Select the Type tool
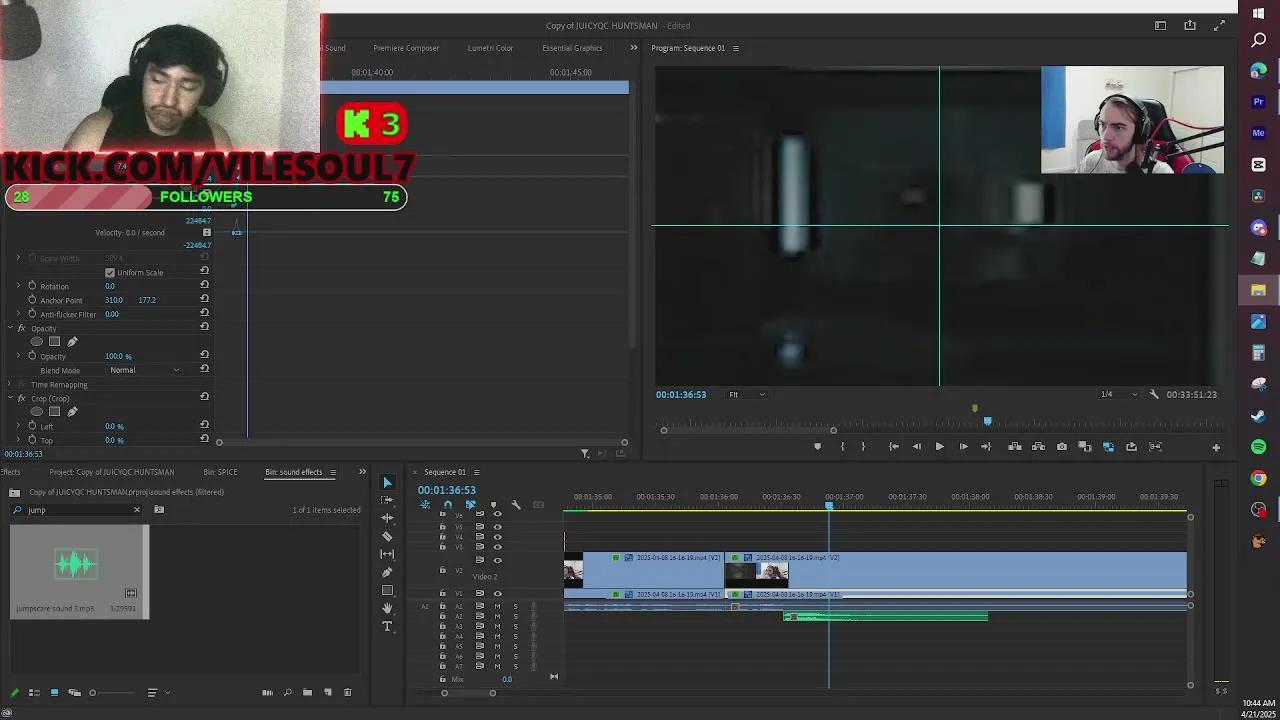Viewport: 1280px width, 720px height. [x=387, y=626]
